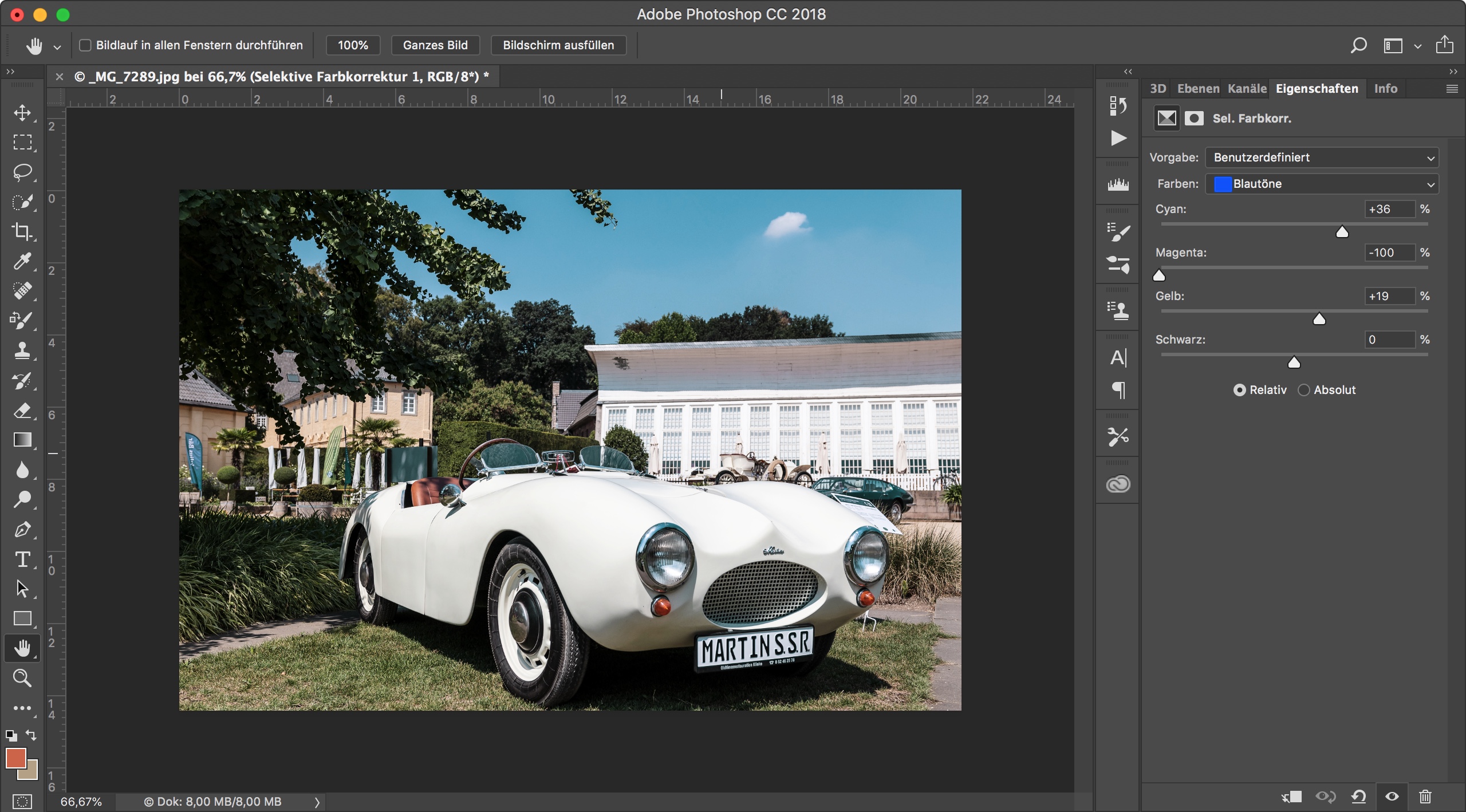Select the Eyedropper tool
Image resolution: width=1466 pixels, height=812 pixels.
click(x=22, y=261)
